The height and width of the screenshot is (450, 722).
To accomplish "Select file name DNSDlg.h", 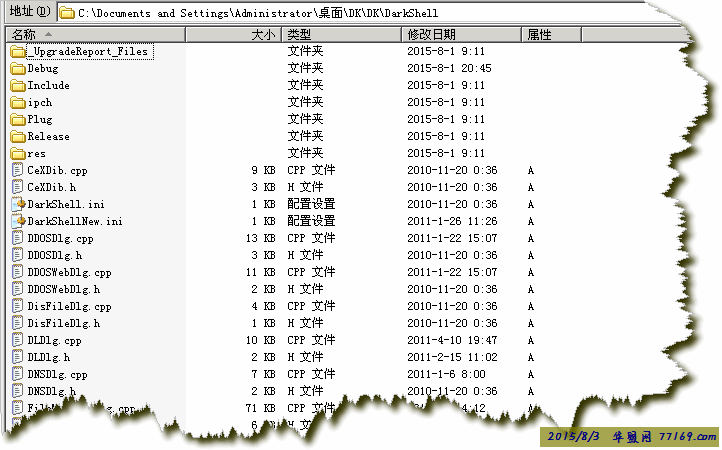I will click(52, 392).
